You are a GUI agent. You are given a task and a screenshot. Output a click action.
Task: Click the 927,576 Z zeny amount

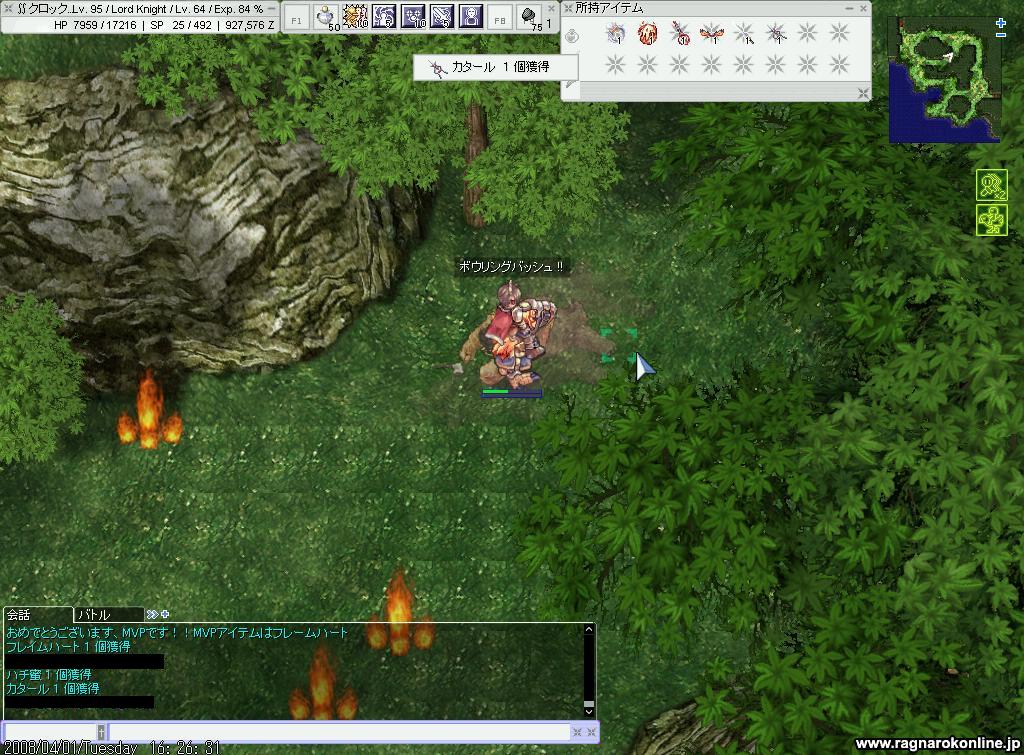click(x=249, y=25)
